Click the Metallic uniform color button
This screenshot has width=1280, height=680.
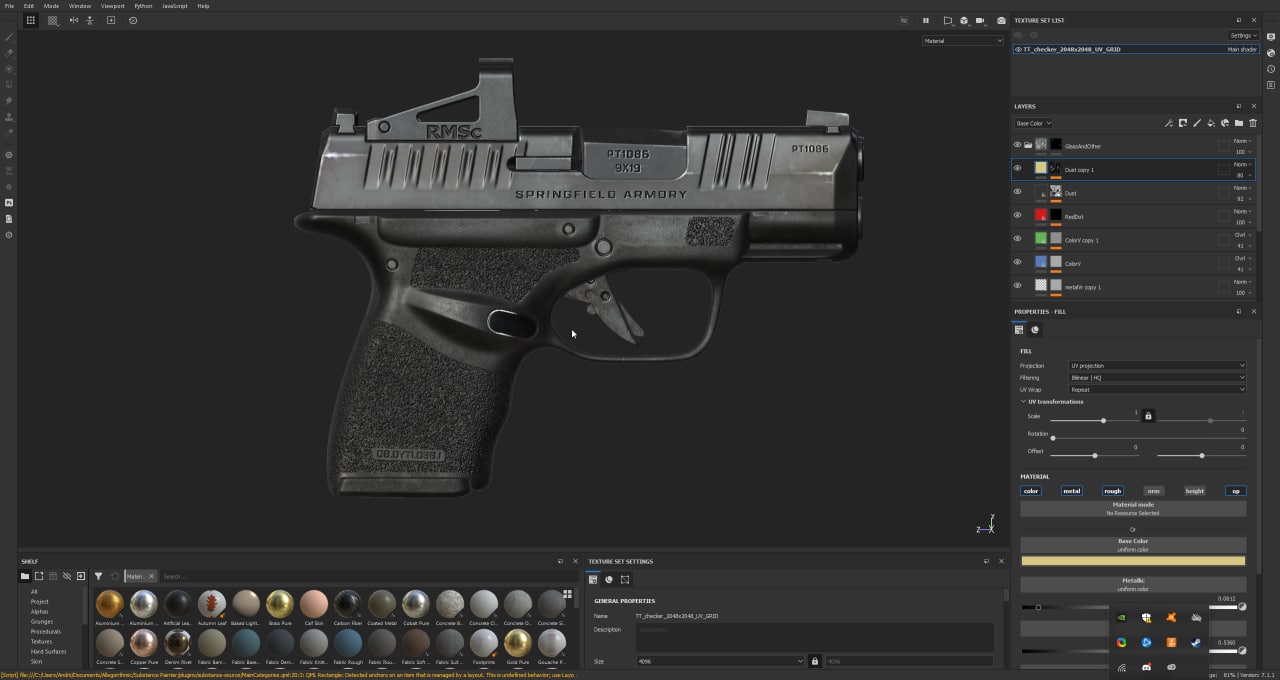(x=1133, y=584)
